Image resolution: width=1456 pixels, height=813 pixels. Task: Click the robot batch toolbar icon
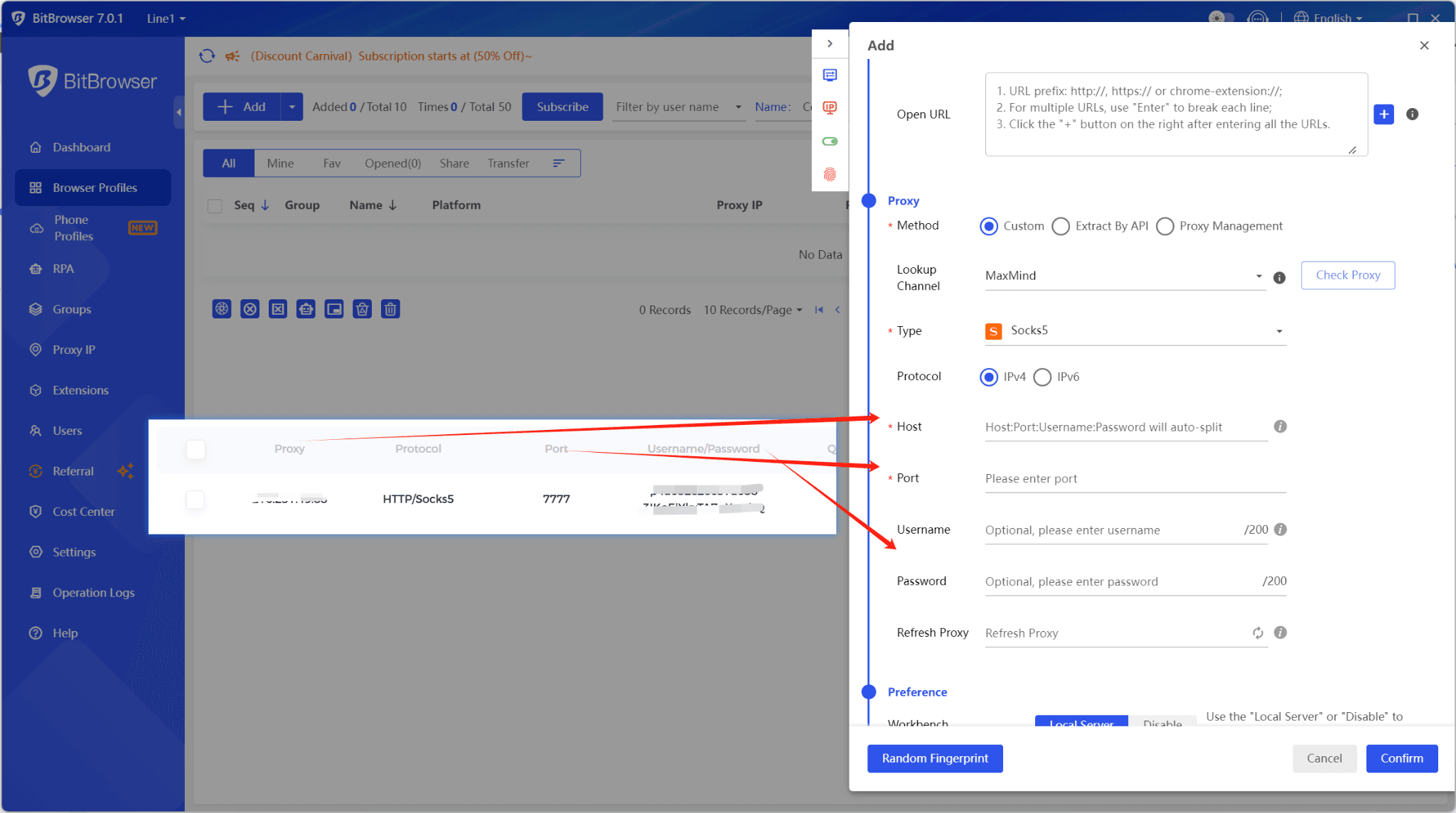tap(306, 309)
